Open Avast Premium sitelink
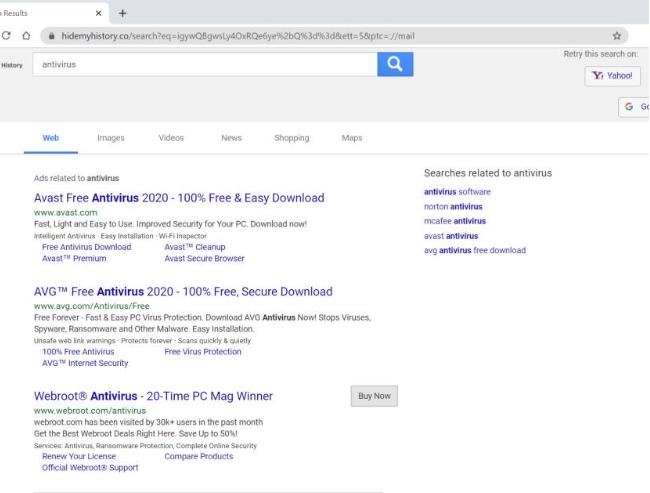 74,258
